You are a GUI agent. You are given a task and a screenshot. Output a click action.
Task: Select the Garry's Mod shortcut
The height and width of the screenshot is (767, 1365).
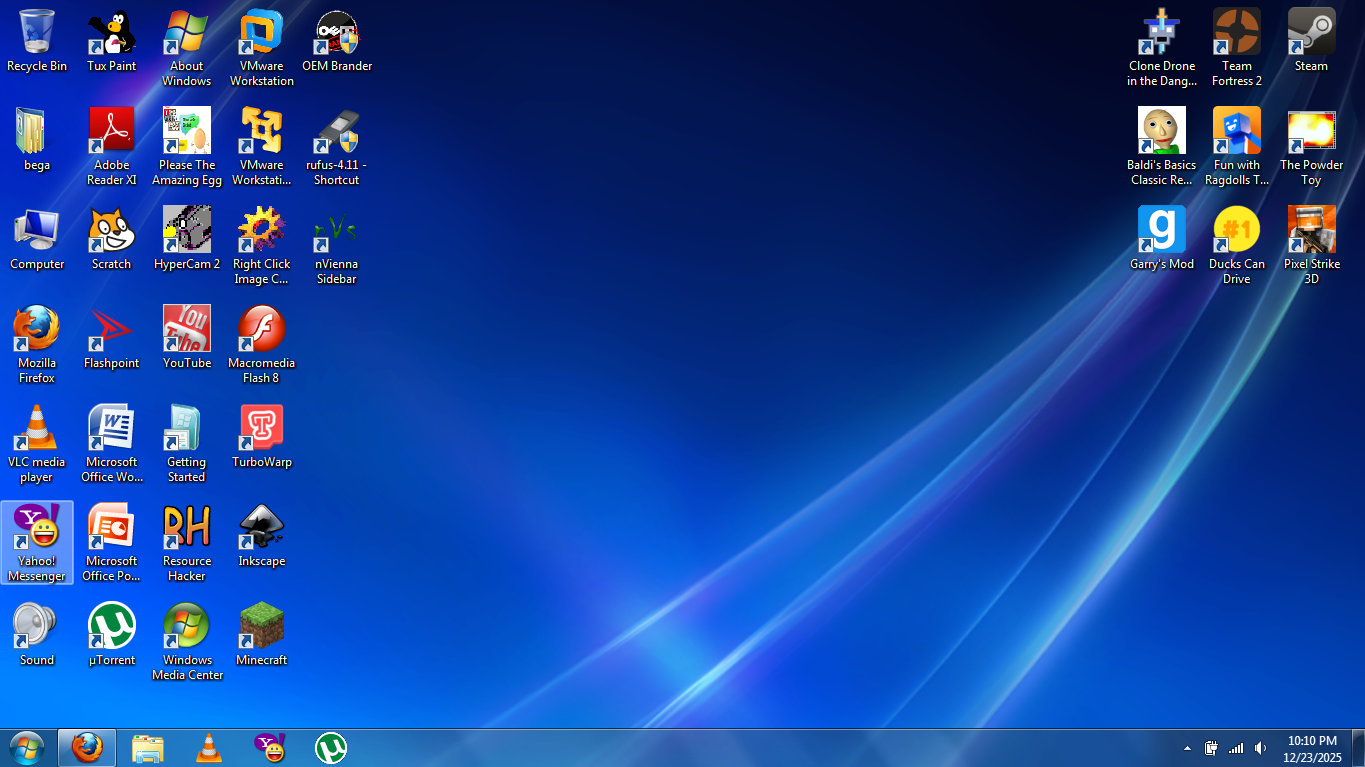1161,232
